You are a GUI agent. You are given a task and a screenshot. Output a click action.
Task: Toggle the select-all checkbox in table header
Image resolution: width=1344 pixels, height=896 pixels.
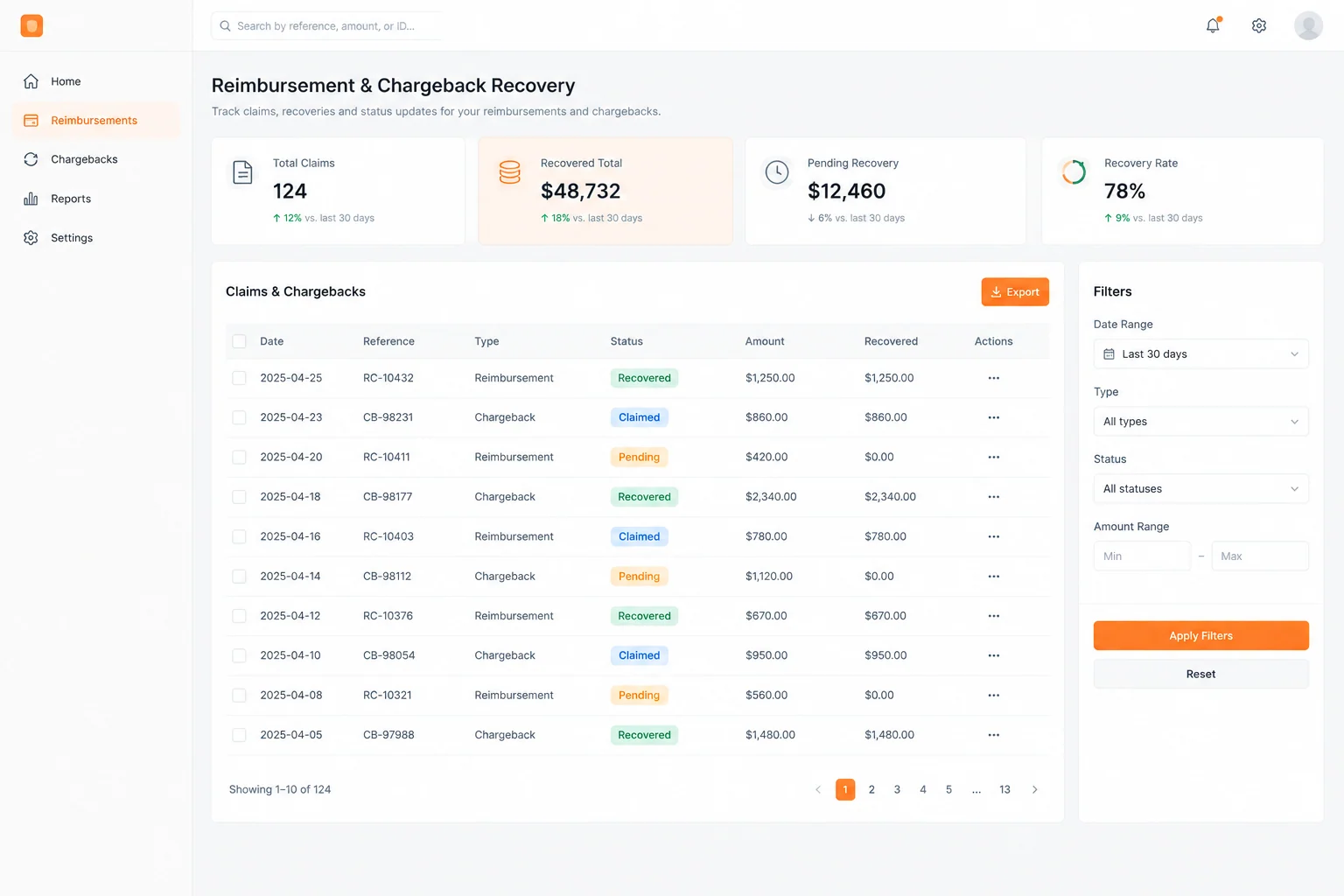click(239, 341)
